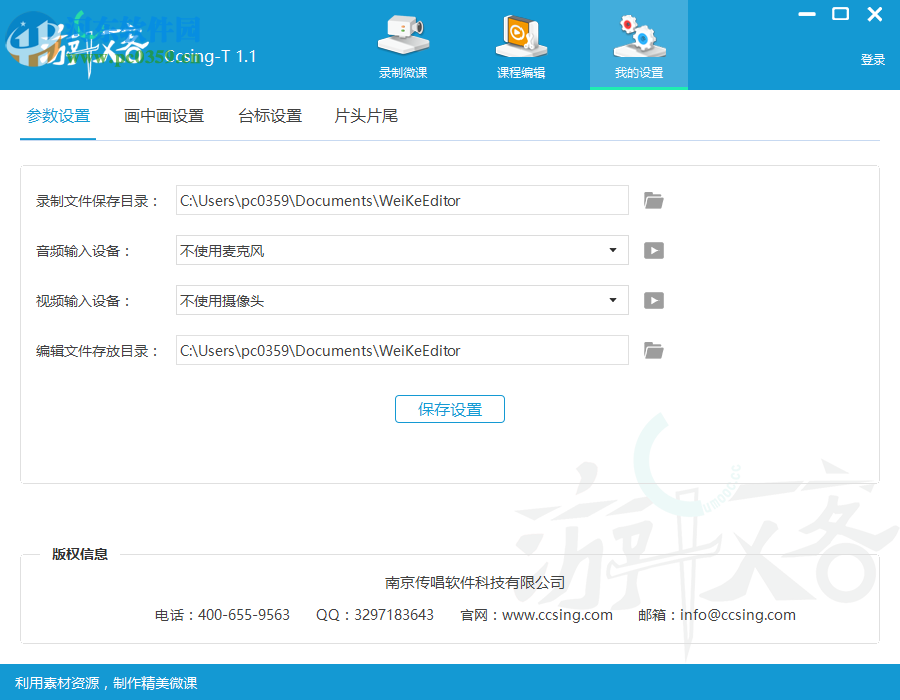Click the recording save directory path field
Viewport: 900px width, 700px height.
pos(400,200)
